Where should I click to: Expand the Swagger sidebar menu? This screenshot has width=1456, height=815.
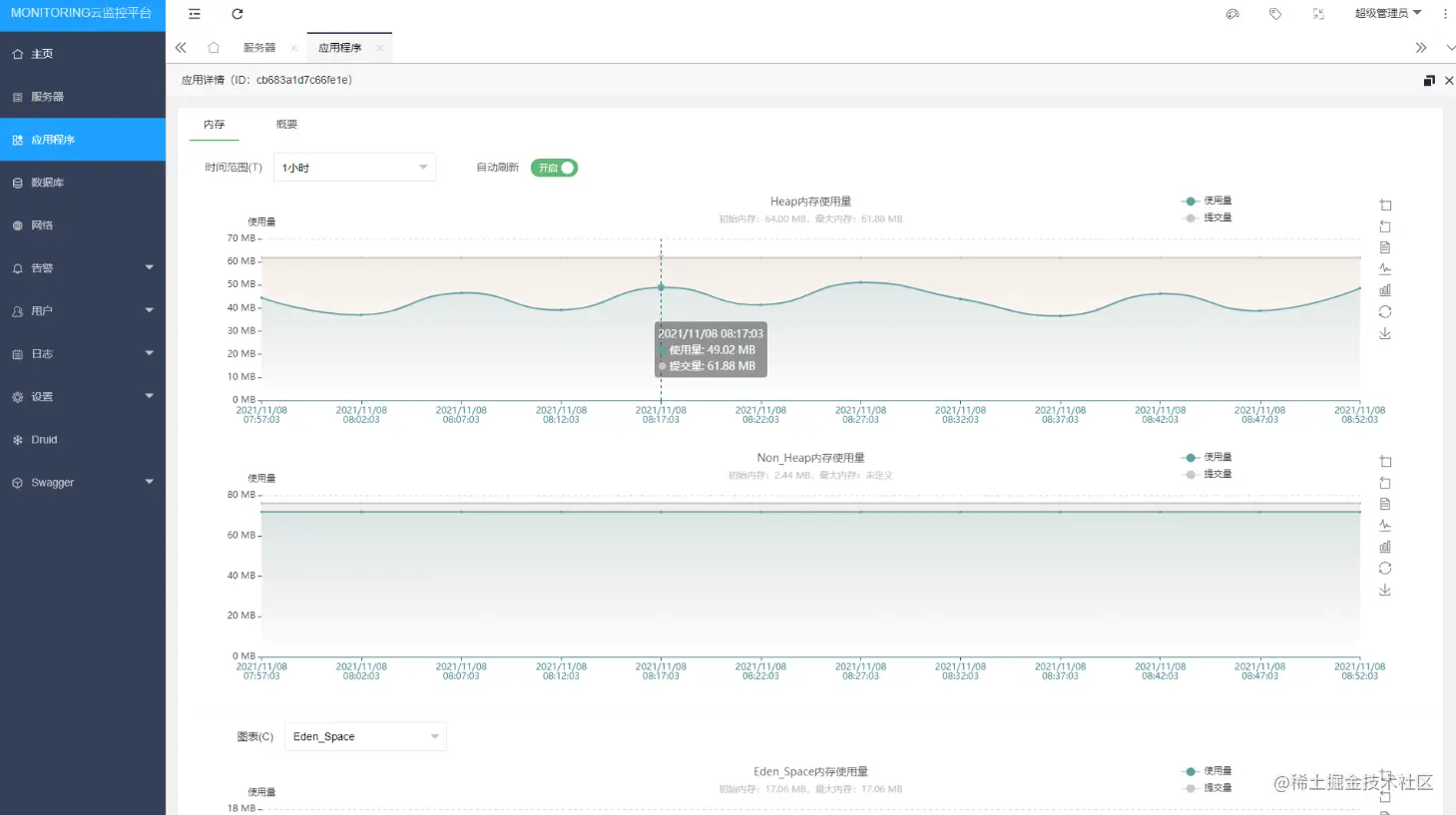coord(83,483)
